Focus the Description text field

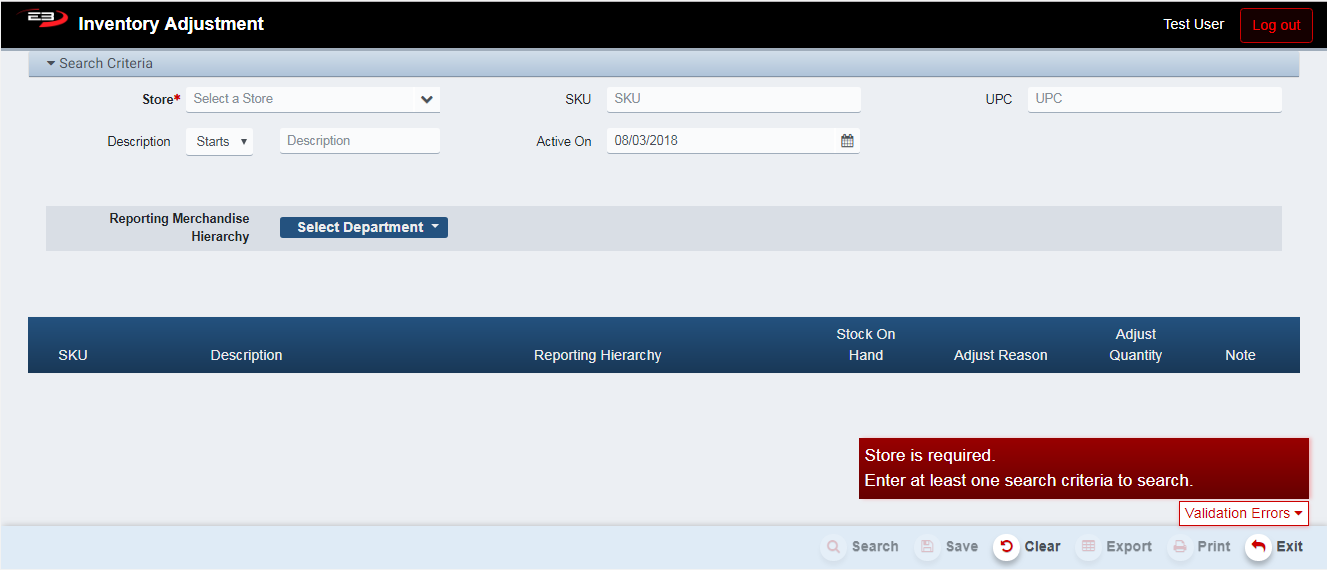359,141
